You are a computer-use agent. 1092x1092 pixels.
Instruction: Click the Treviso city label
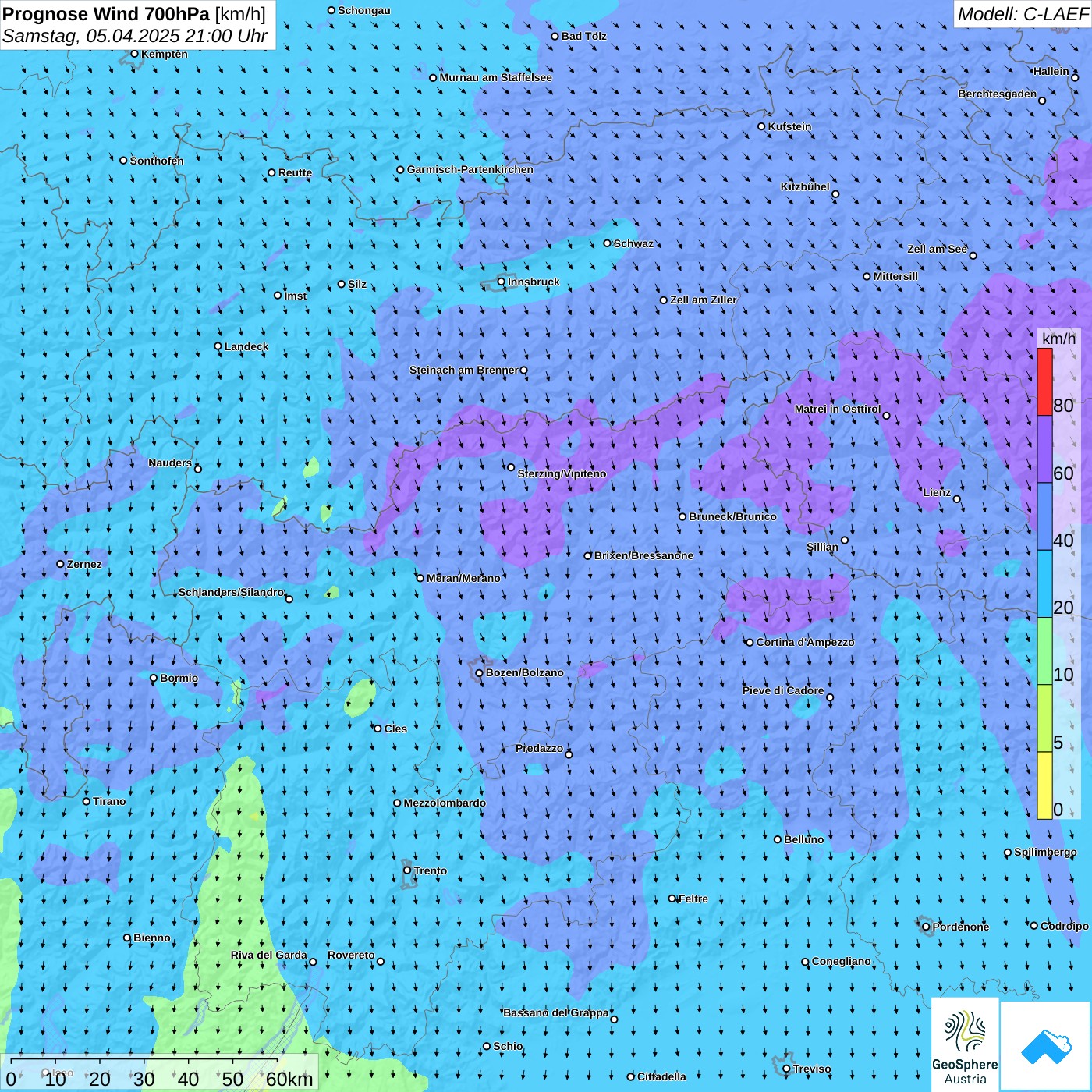click(x=812, y=1069)
